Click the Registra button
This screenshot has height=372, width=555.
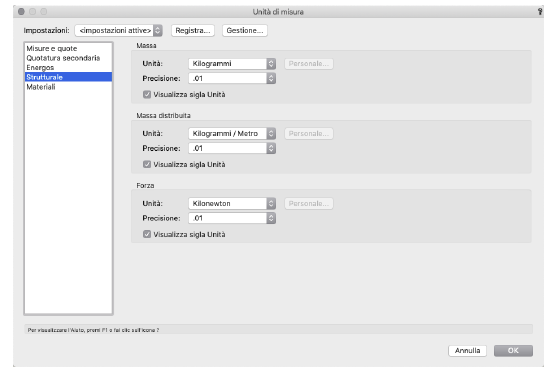(x=193, y=30)
